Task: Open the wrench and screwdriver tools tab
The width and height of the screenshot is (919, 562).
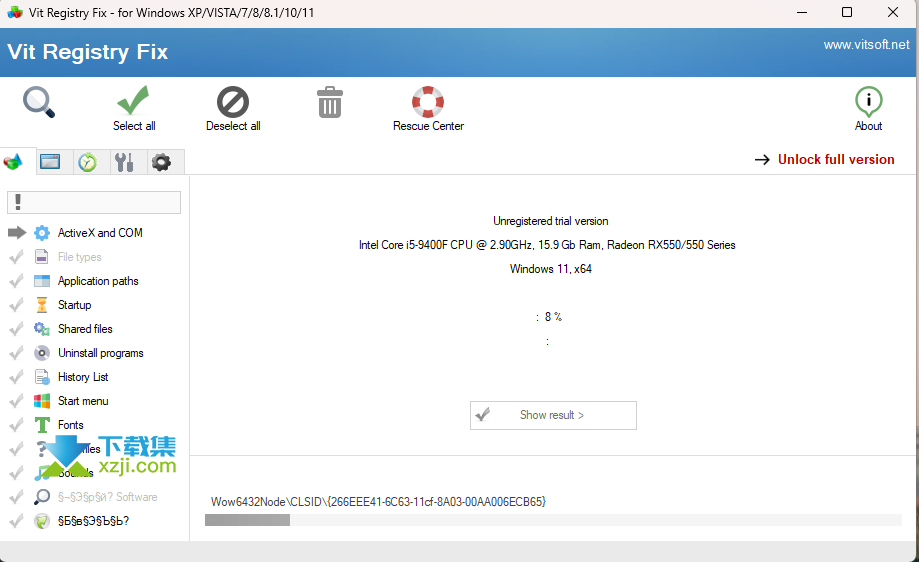Action: (124, 162)
